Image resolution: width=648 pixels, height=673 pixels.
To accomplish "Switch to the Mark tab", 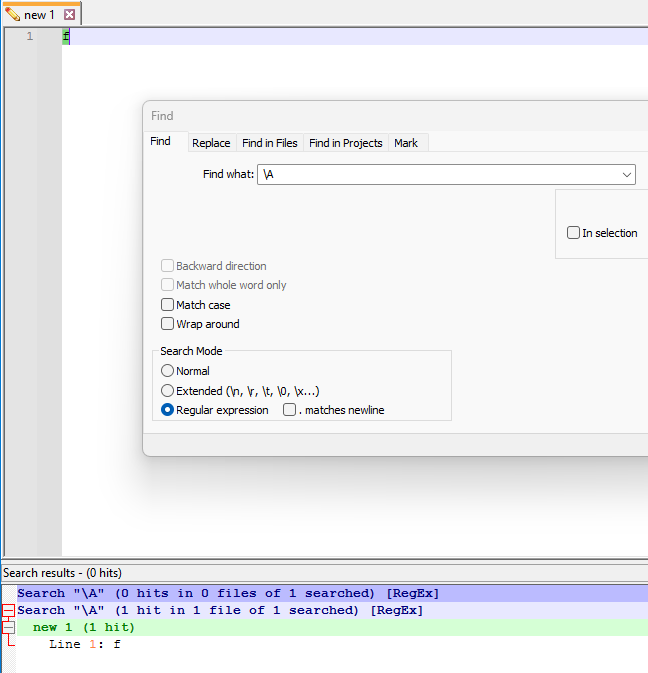I will tap(406, 143).
